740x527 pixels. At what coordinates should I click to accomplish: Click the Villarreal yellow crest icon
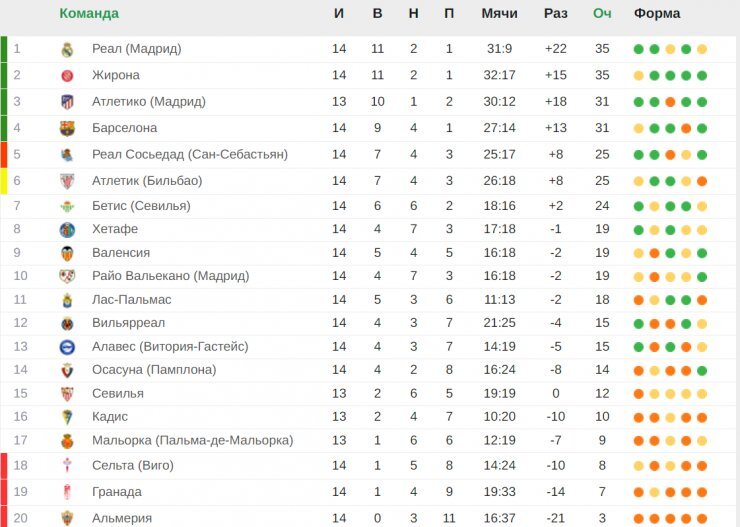[x=67, y=324]
